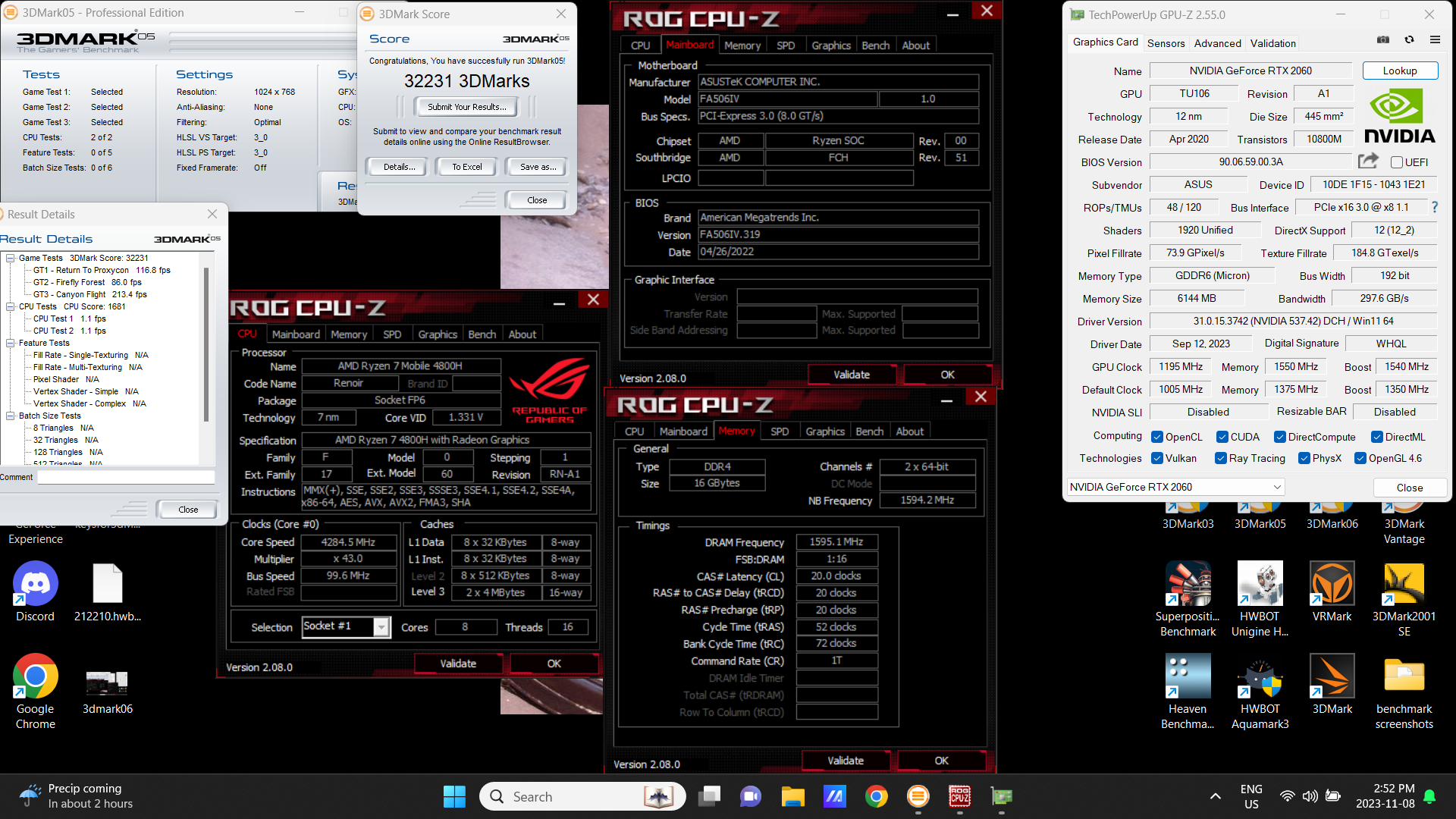Click the GPU-Z taskbar icon

(x=1002, y=796)
